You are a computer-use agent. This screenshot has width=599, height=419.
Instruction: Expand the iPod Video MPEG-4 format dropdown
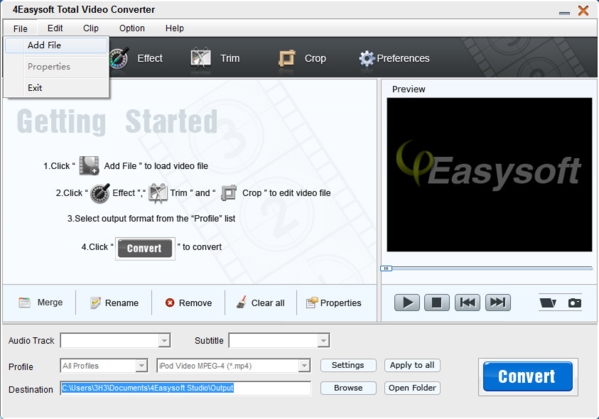tap(304, 366)
